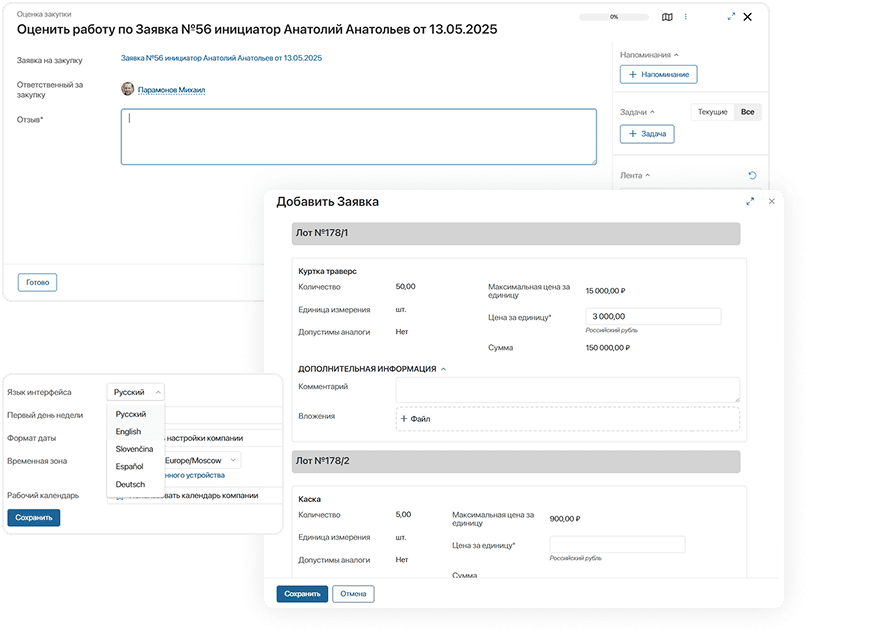Click the maximum price 15 000,00 ₽
The image size is (880, 640).
click(x=606, y=291)
